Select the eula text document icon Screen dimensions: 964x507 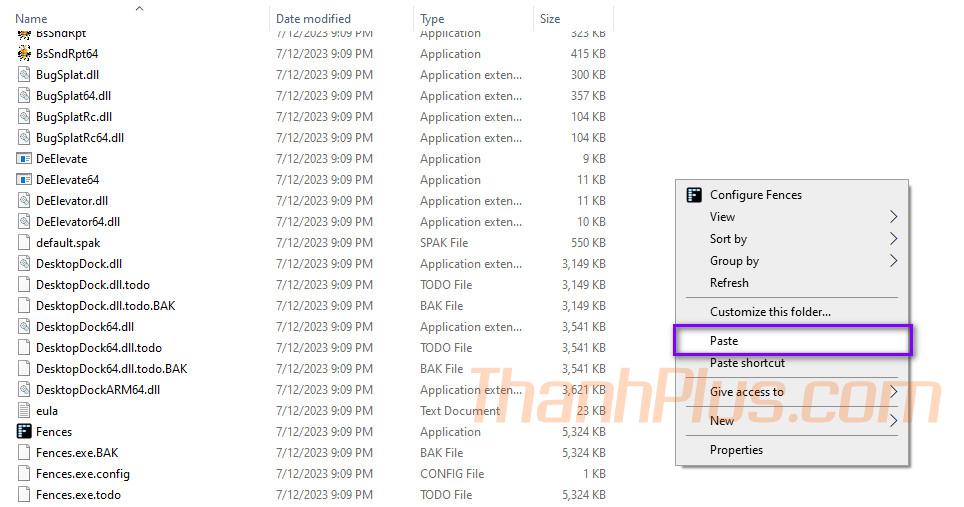click(x=24, y=411)
